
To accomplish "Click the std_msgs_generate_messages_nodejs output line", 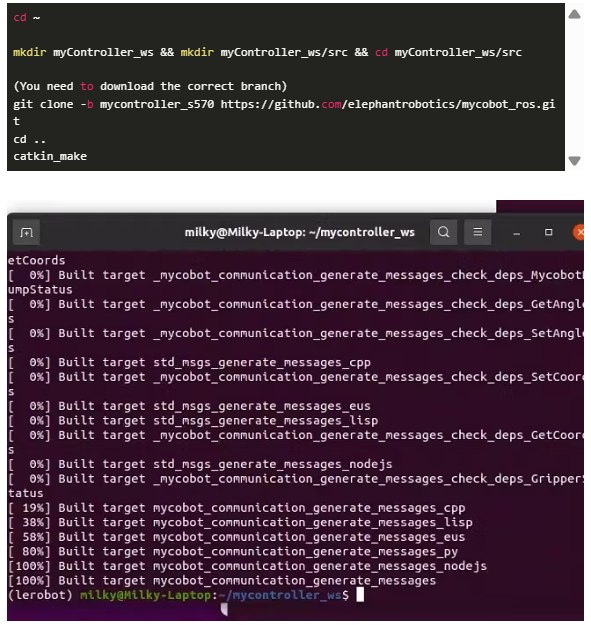I will [200, 464].
